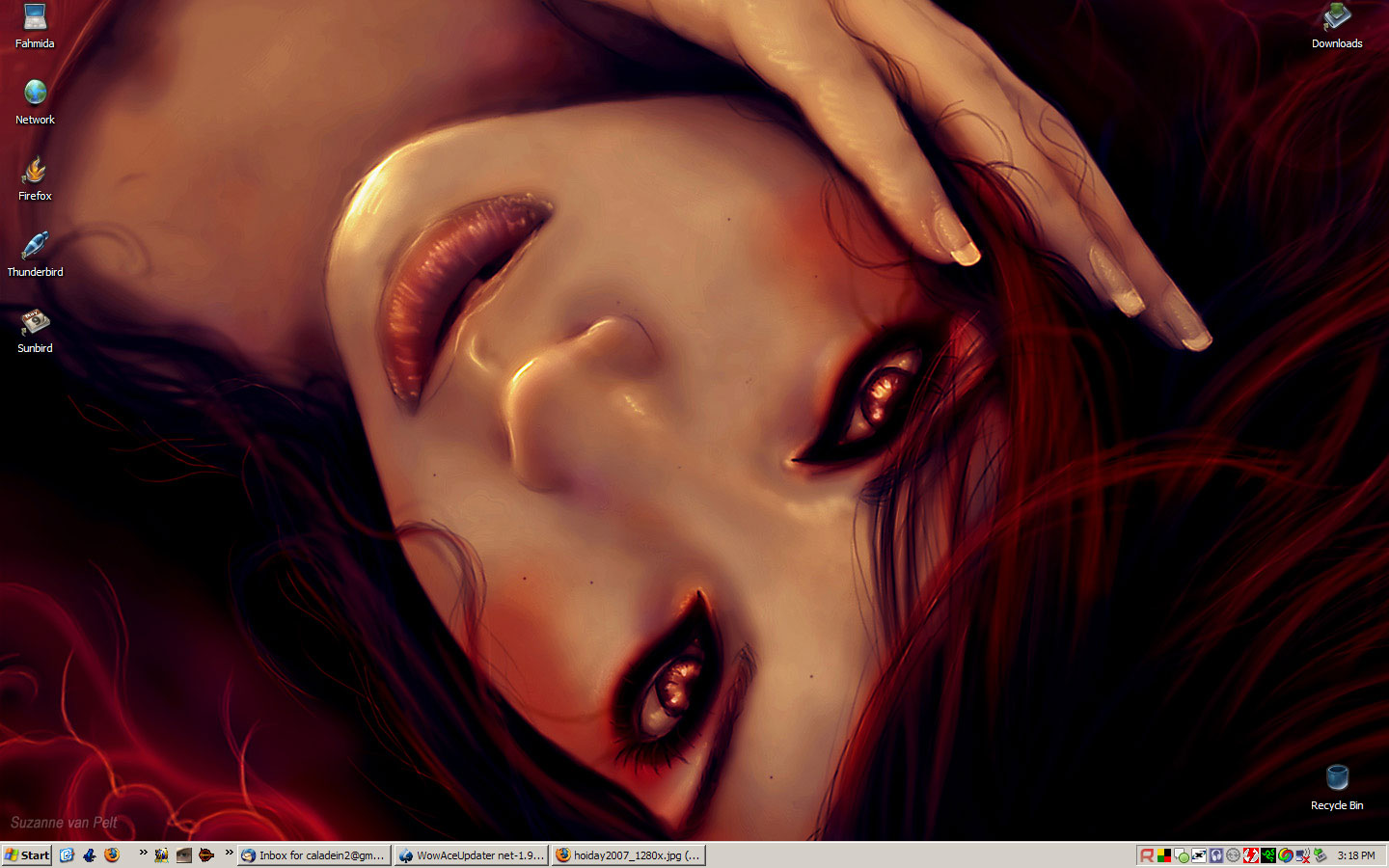
Task: Click the red and white arrows tray icon
Action: [x=1251, y=855]
